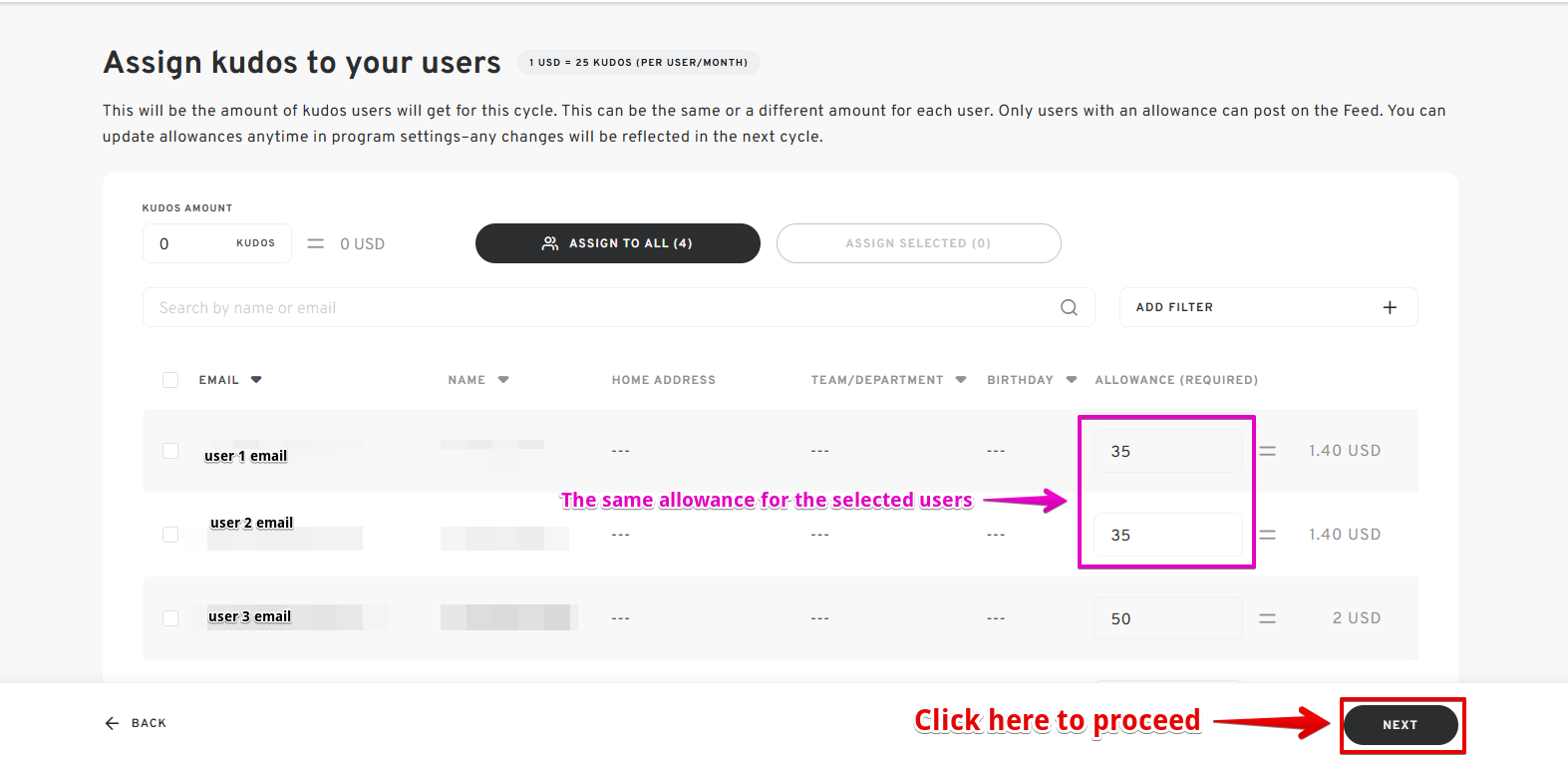Click the Birthday column sort arrow
Viewport: 1568px width, 760px height.
pyautogui.click(x=1072, y=380)
